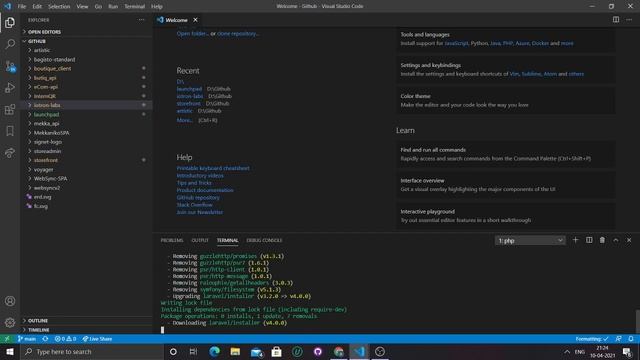Close the Welcome tab

196,20
